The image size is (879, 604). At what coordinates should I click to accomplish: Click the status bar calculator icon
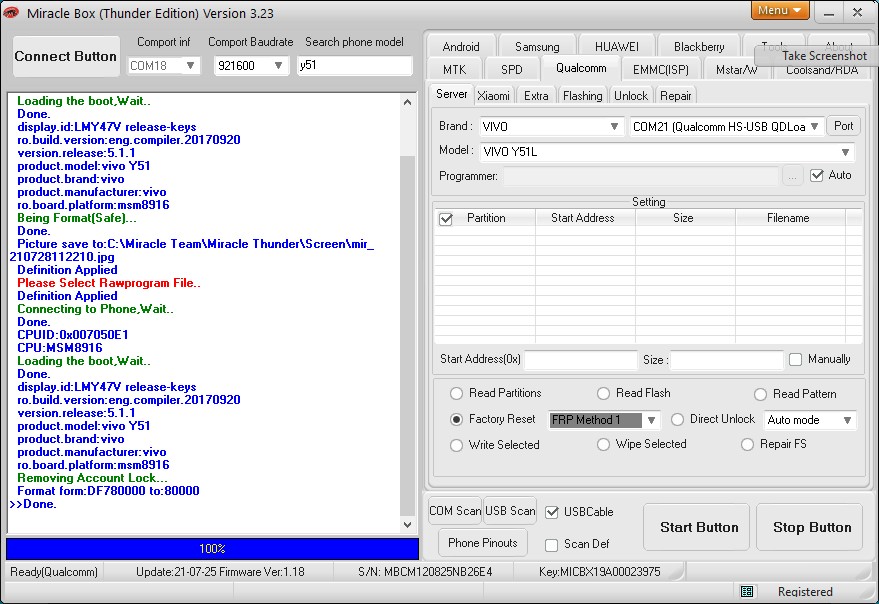(x=747, y=591)
